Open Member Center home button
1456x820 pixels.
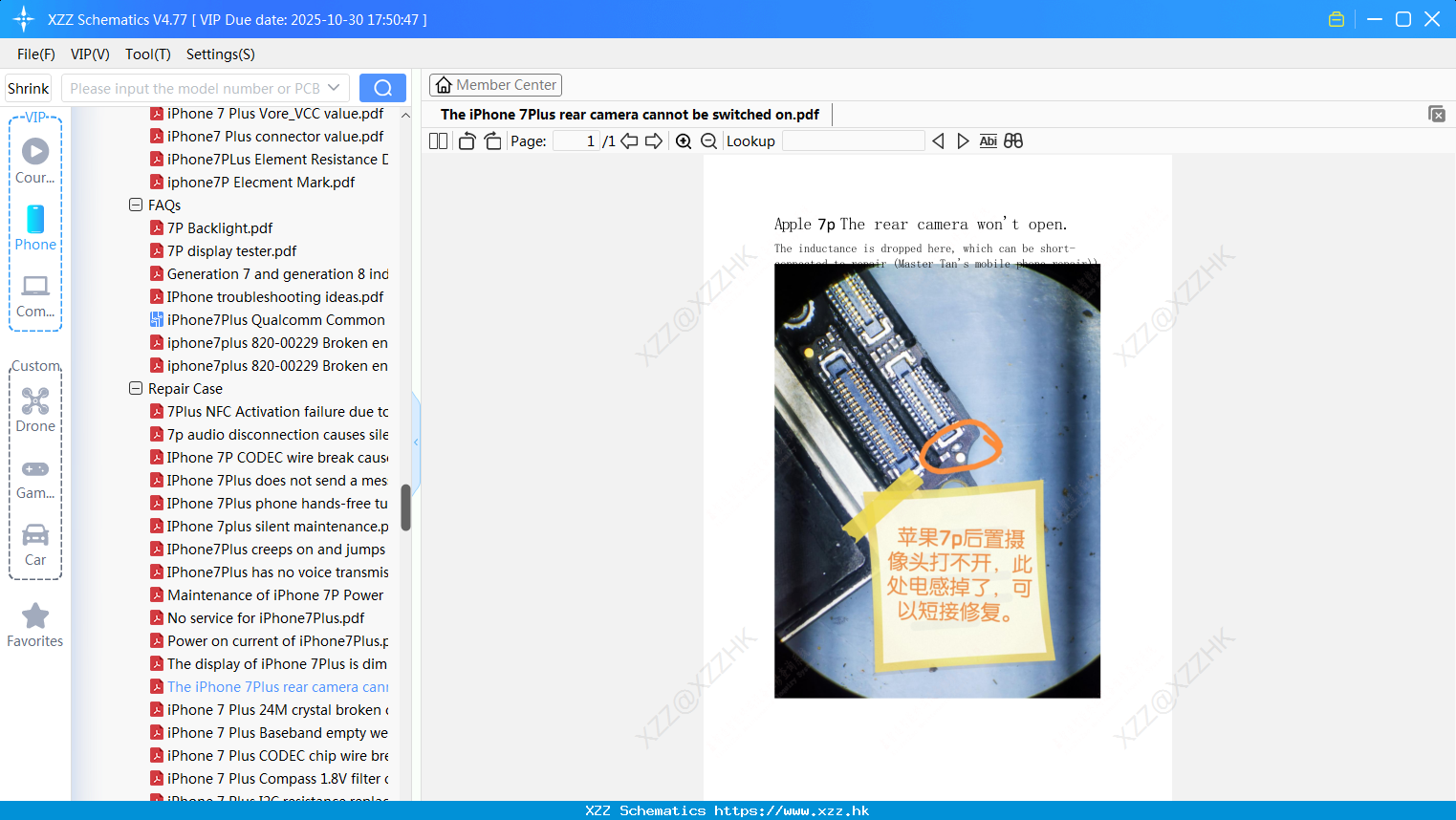point(495,85)
